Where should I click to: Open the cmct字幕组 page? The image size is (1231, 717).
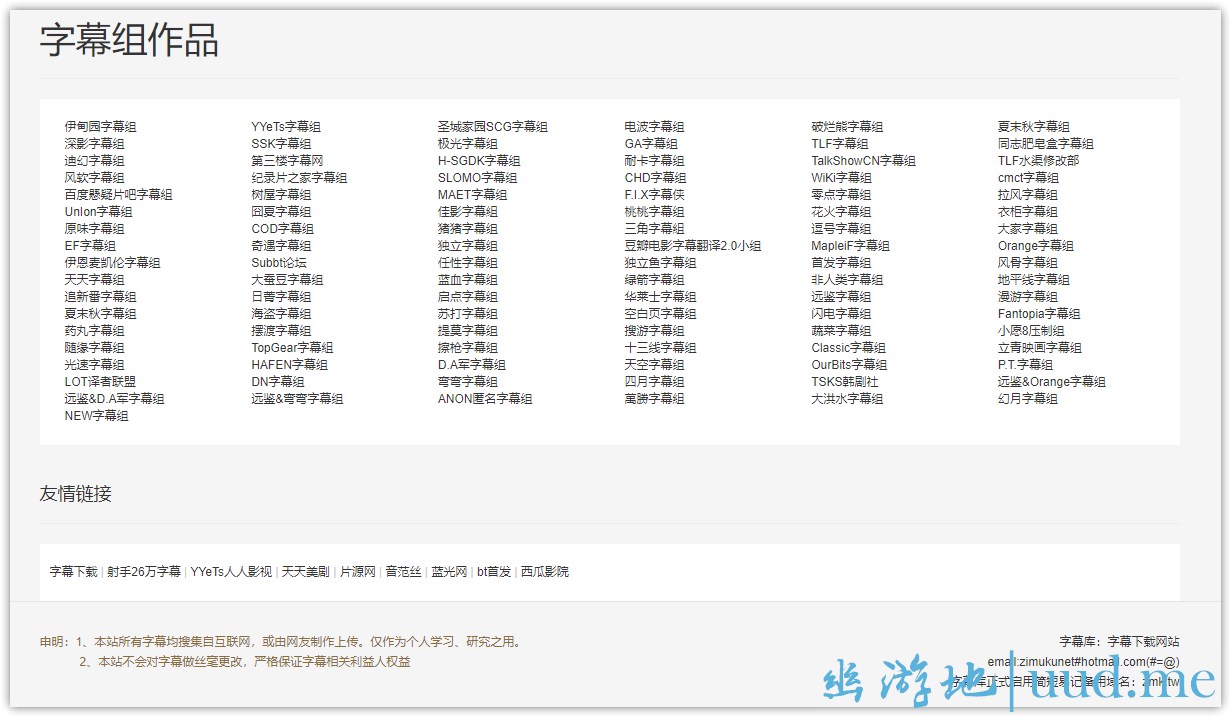[1028, 178]
